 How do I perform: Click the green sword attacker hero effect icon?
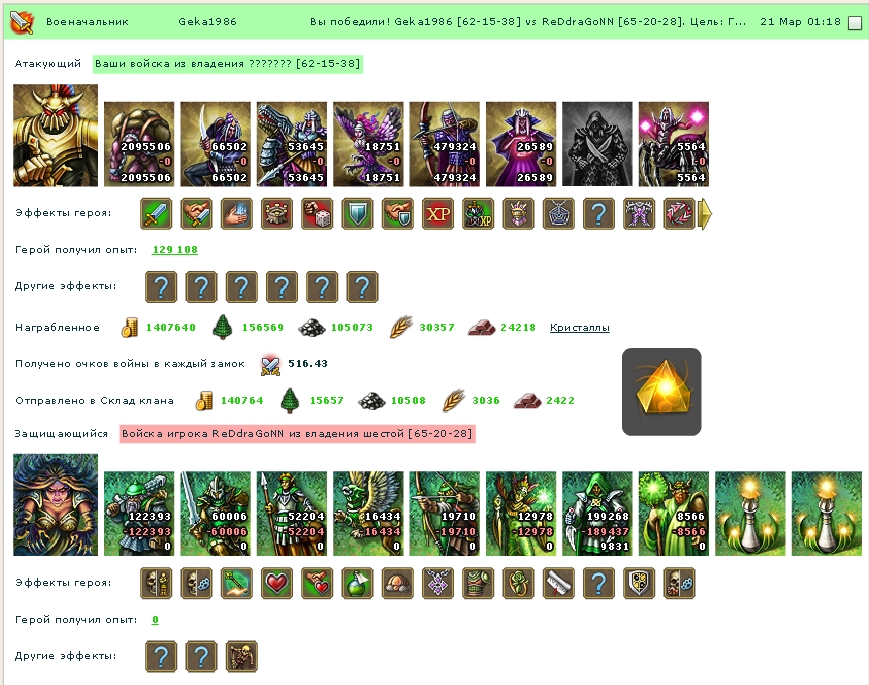click(x=156, y=214)
